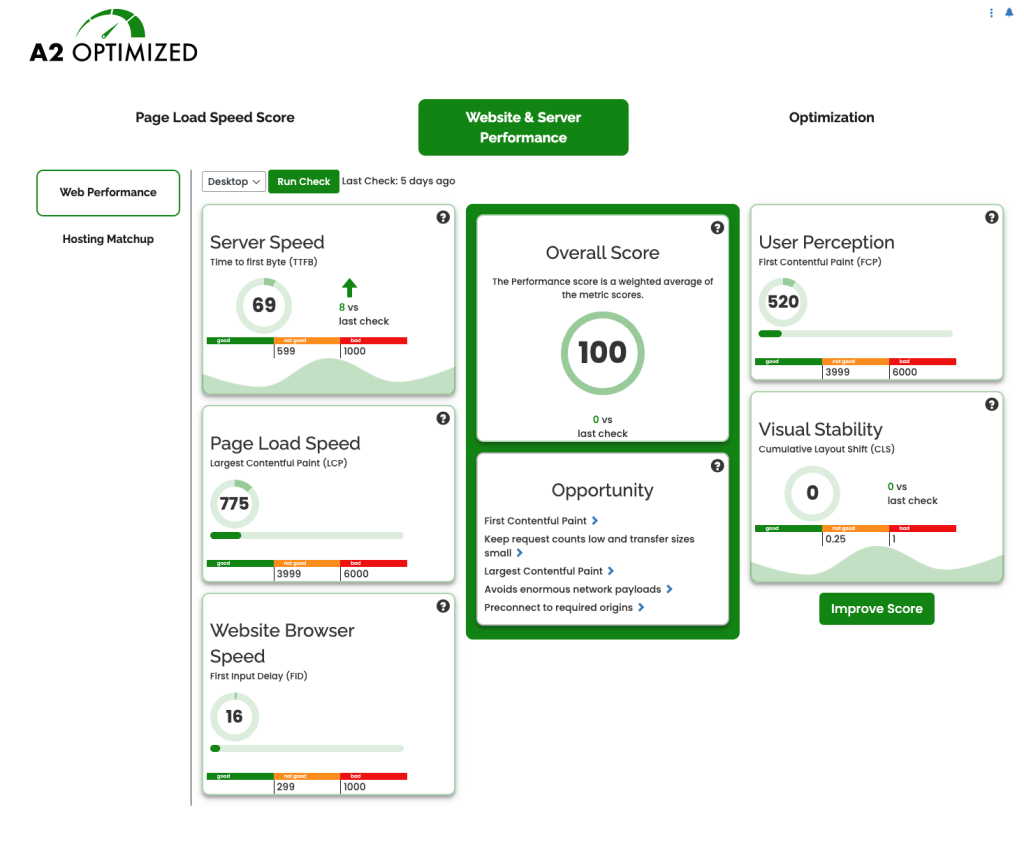Open the Website Browser Speed help icon
This screenshot has width=1024, height=842.
click(x=443, y=606)
